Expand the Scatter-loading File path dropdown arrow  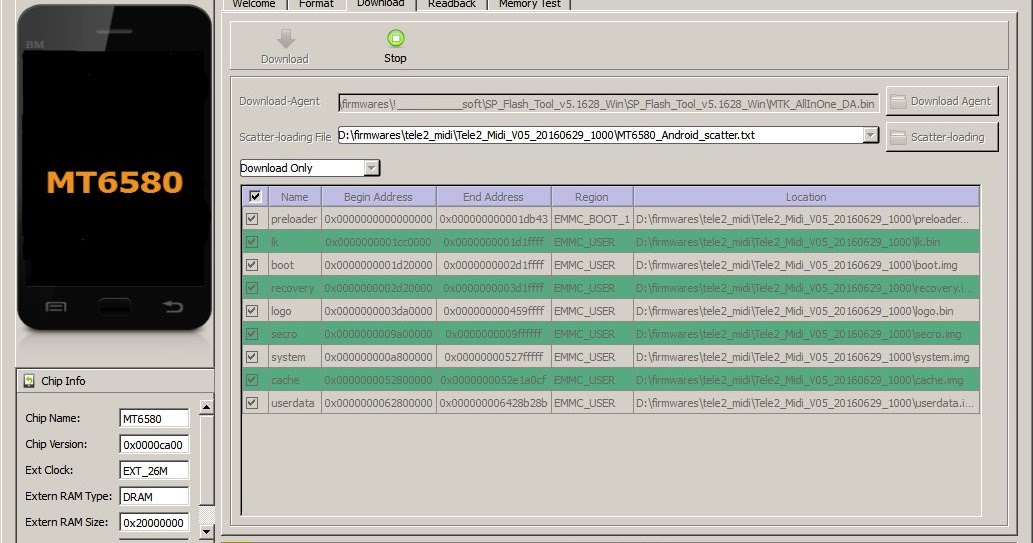coord(871,135)
